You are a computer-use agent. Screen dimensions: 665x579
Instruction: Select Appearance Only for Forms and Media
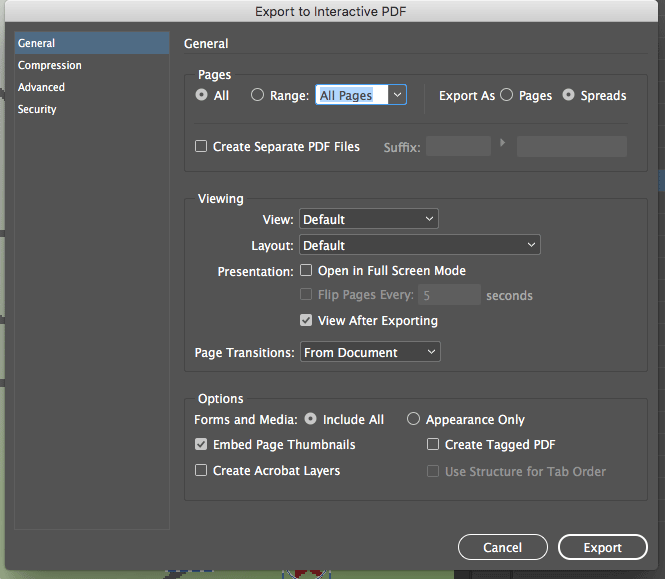pyautogui.click(x=413, y=419)
